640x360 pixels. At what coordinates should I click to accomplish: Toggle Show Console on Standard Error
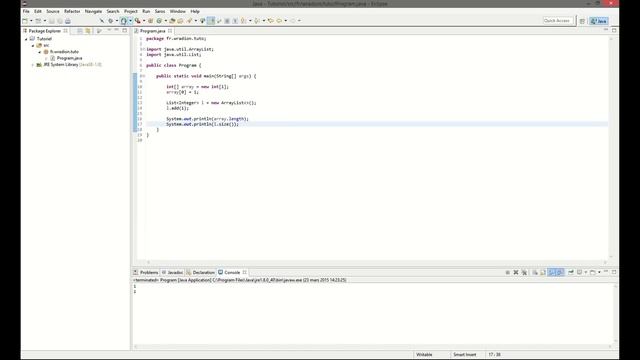click(560, 272)
